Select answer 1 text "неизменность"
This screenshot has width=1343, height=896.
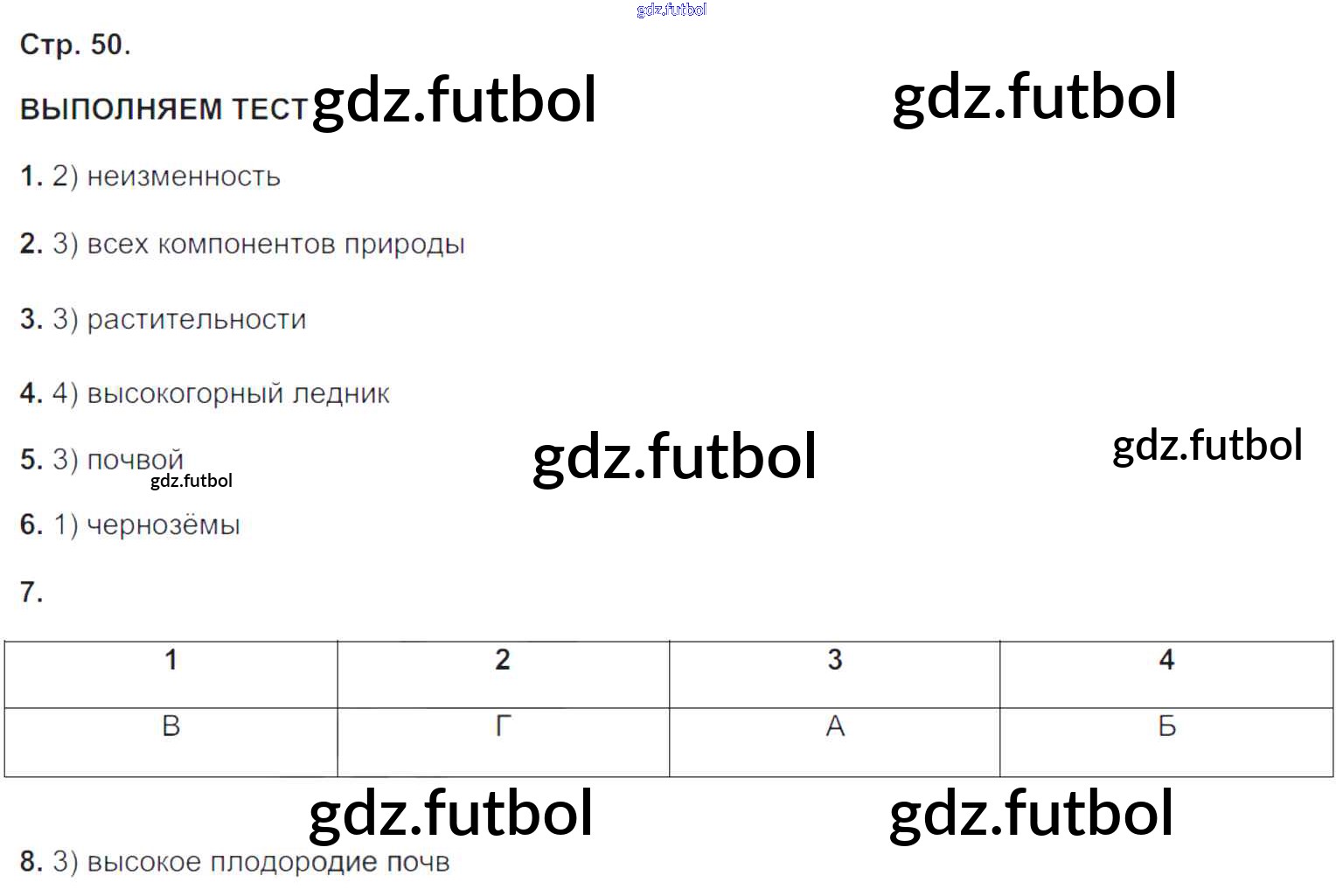184,177
